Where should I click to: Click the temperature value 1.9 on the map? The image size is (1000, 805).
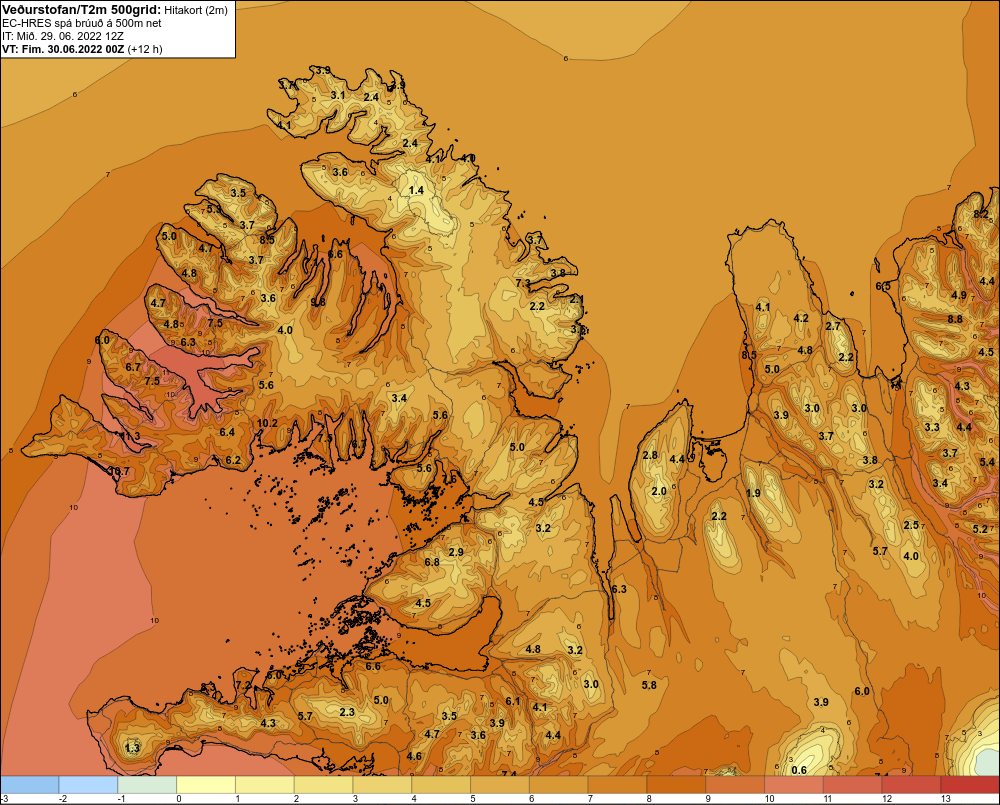click(753, 493)
